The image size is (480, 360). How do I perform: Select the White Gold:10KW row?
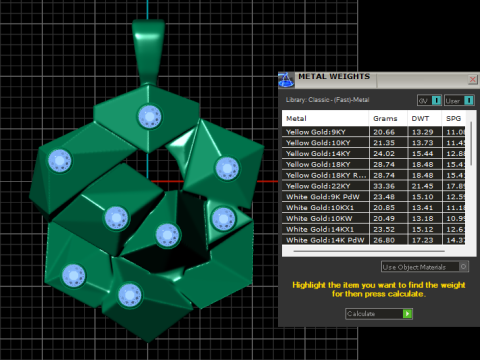point(374,218)
